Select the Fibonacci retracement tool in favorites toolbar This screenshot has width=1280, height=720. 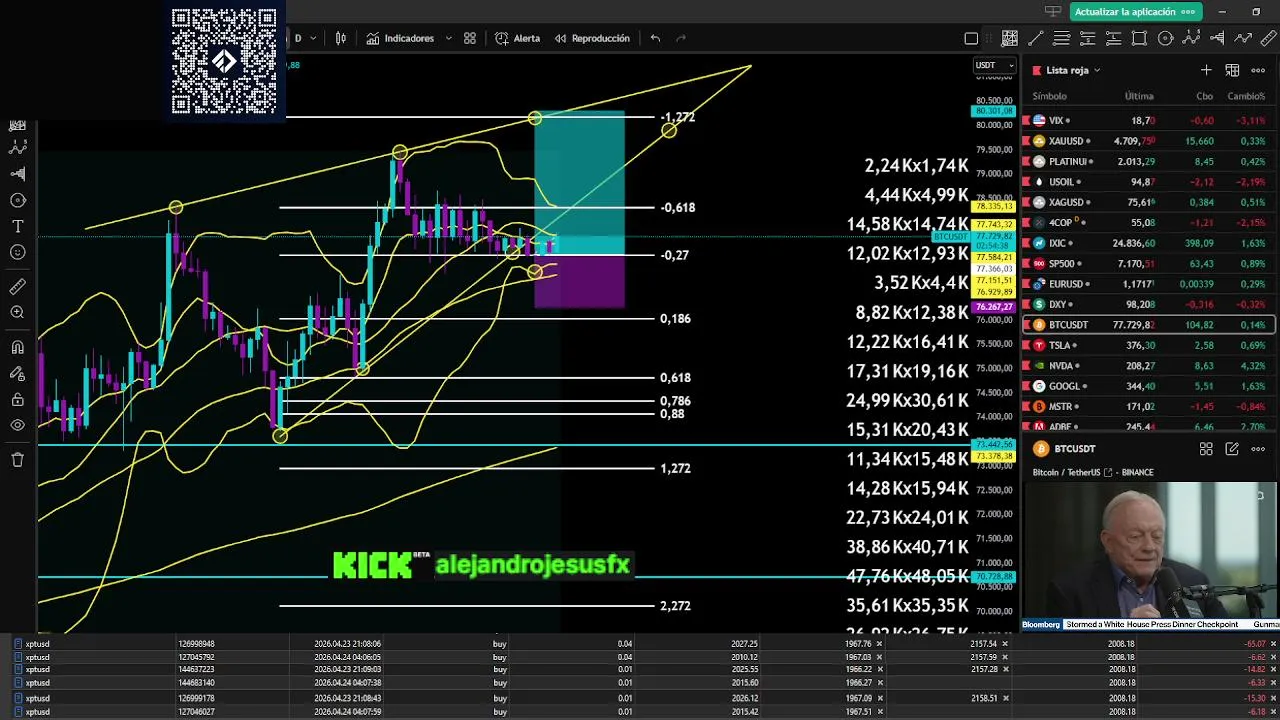1061,39
